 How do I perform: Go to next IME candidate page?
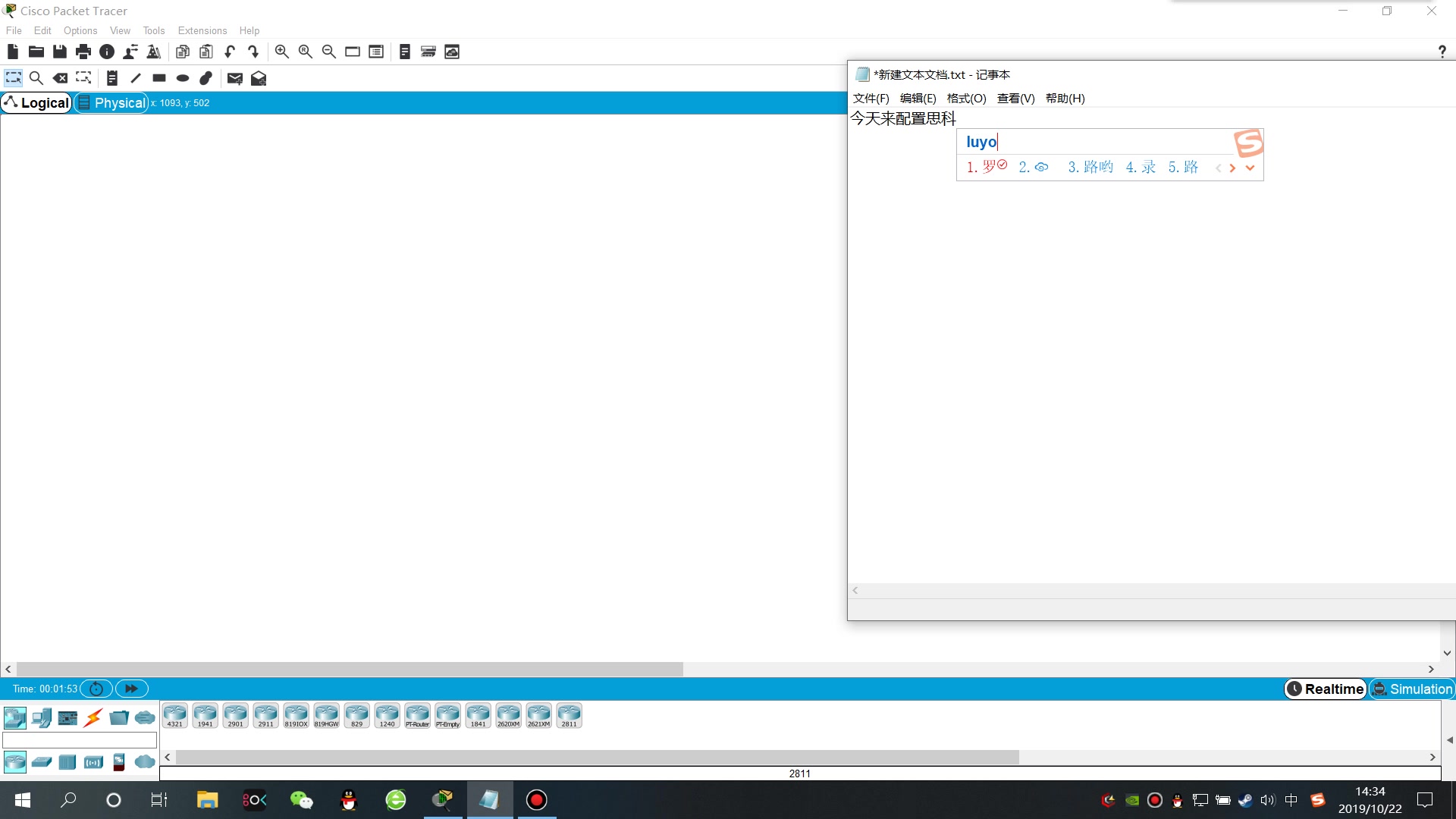tap(1232, 168)
